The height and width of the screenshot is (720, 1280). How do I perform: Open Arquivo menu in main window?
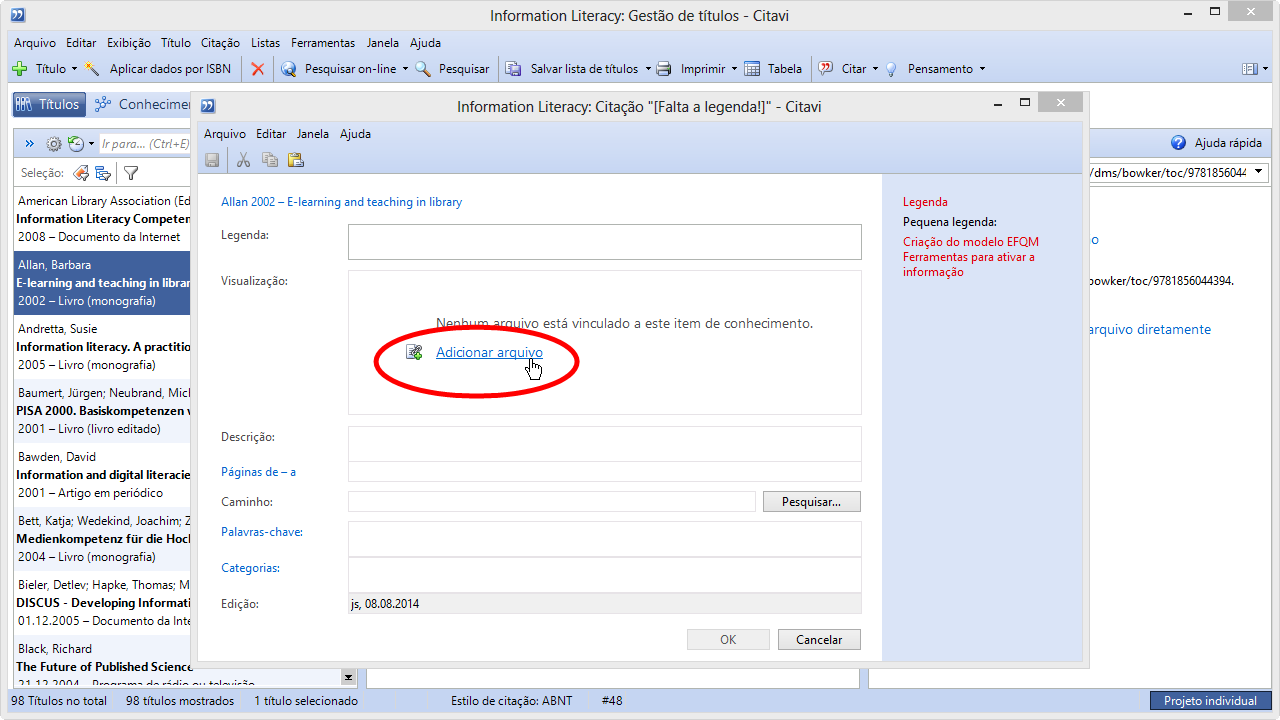(x=35, y=43)
